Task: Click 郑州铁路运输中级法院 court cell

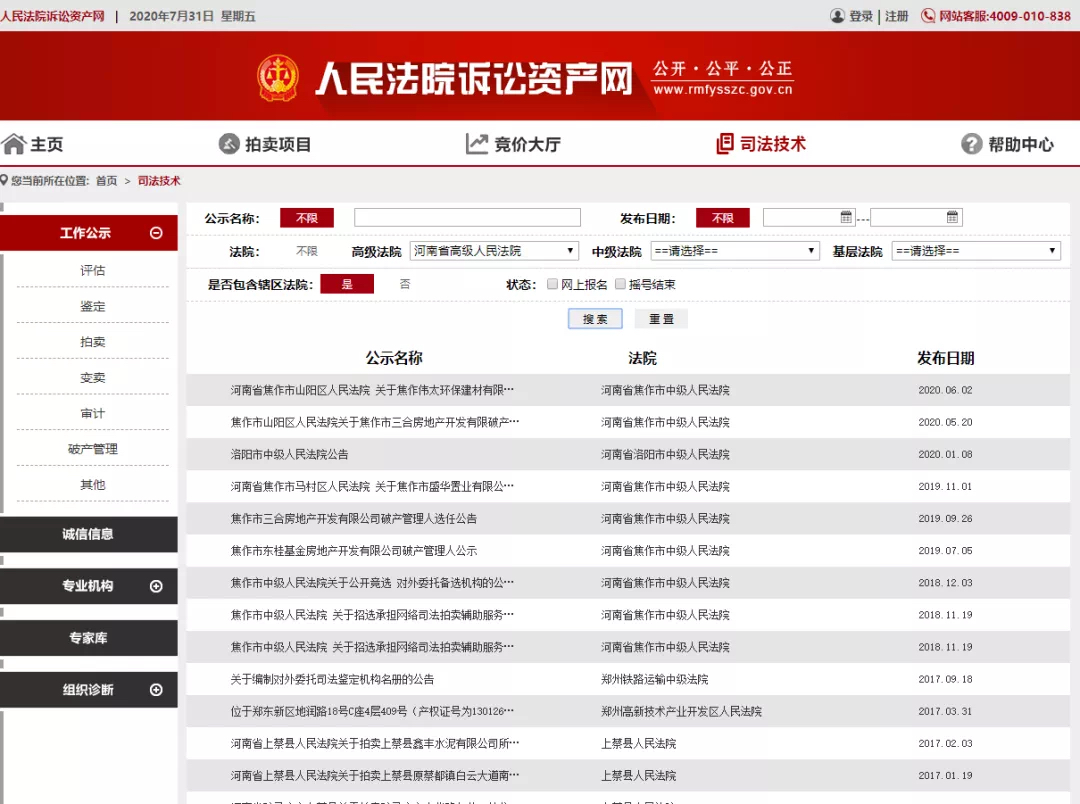Action: 654,679
